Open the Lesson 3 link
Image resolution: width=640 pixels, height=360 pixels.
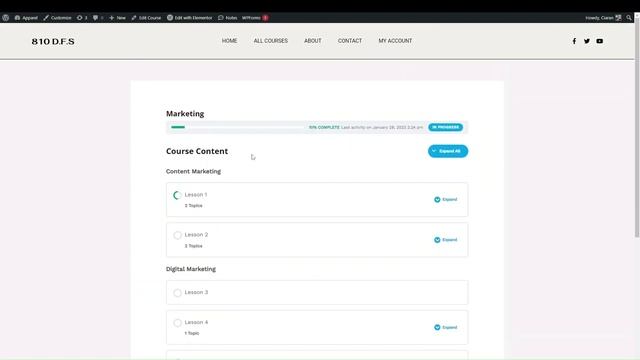click(x=196, y=292)
